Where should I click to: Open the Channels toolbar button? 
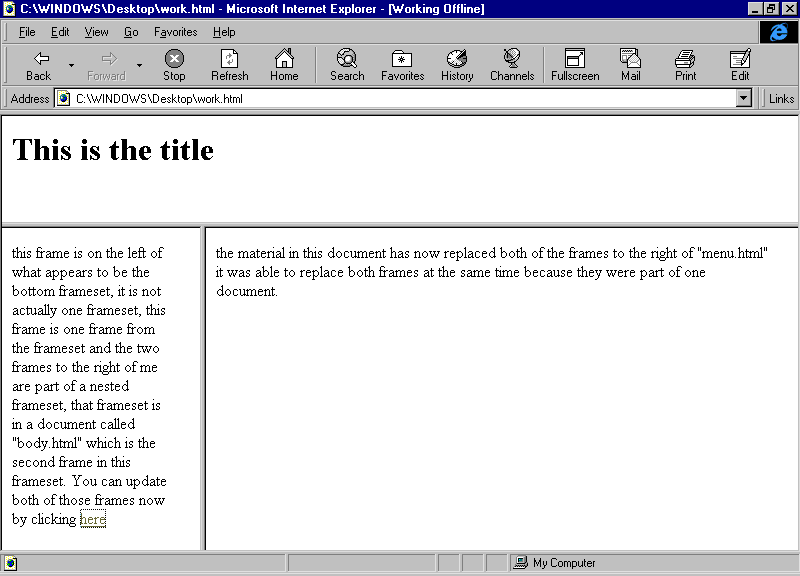click(511, 65)
